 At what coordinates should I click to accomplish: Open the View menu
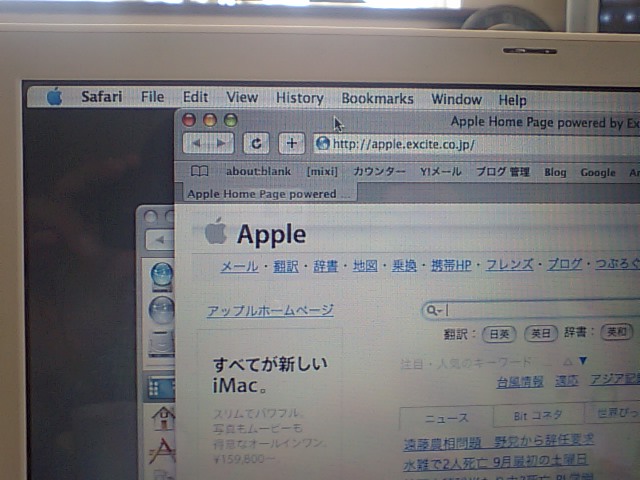pos(242,98)
